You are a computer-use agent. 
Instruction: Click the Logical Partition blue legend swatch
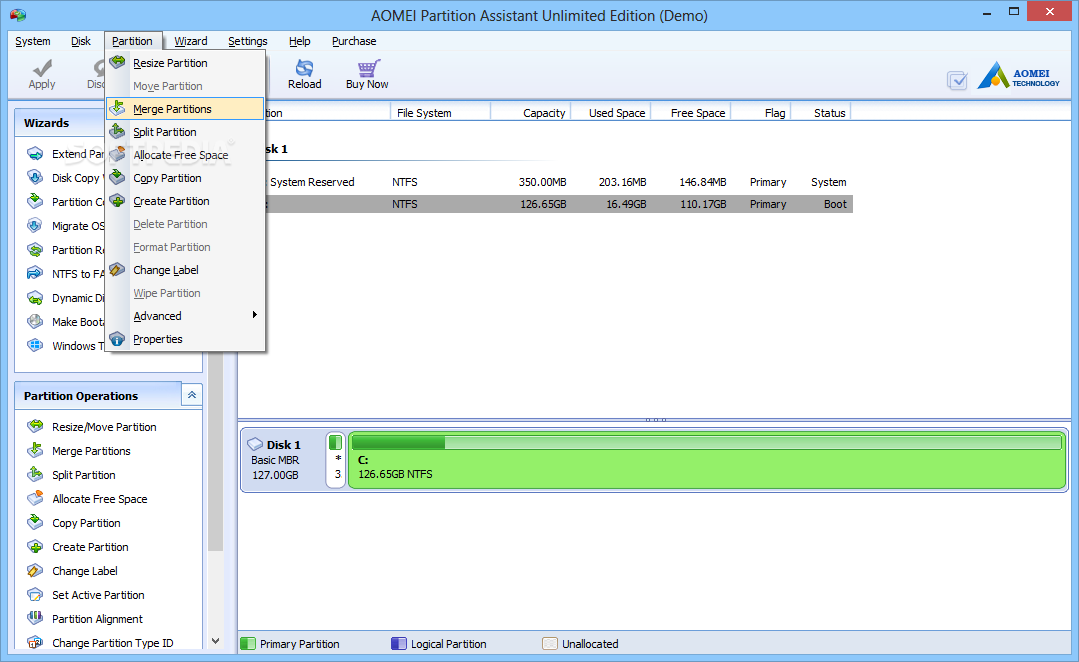pyautogui.click(x=398, y=643)
